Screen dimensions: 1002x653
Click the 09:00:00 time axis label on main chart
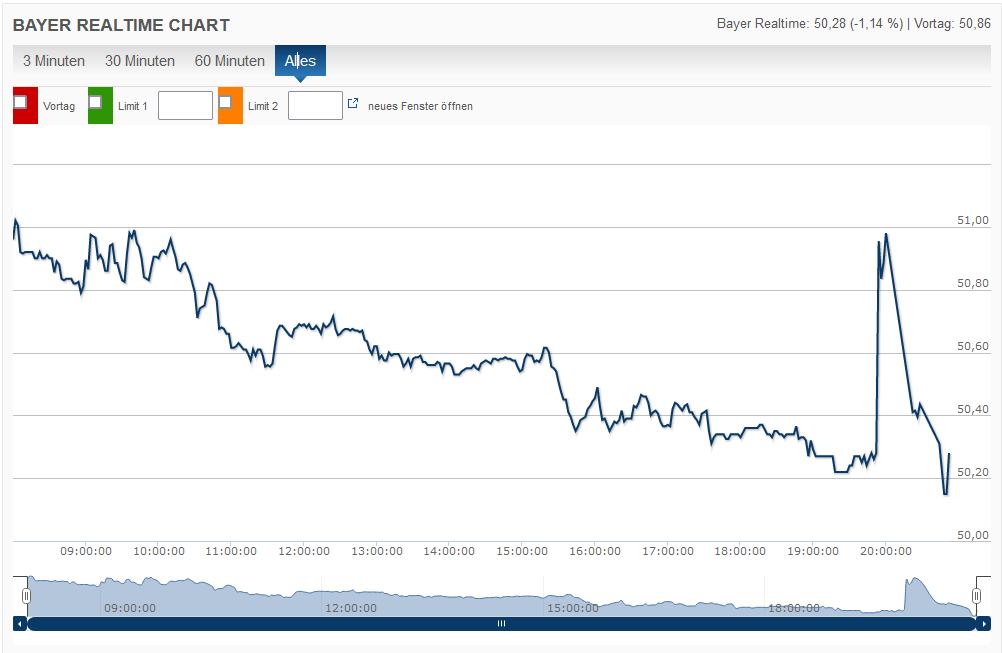86,551
